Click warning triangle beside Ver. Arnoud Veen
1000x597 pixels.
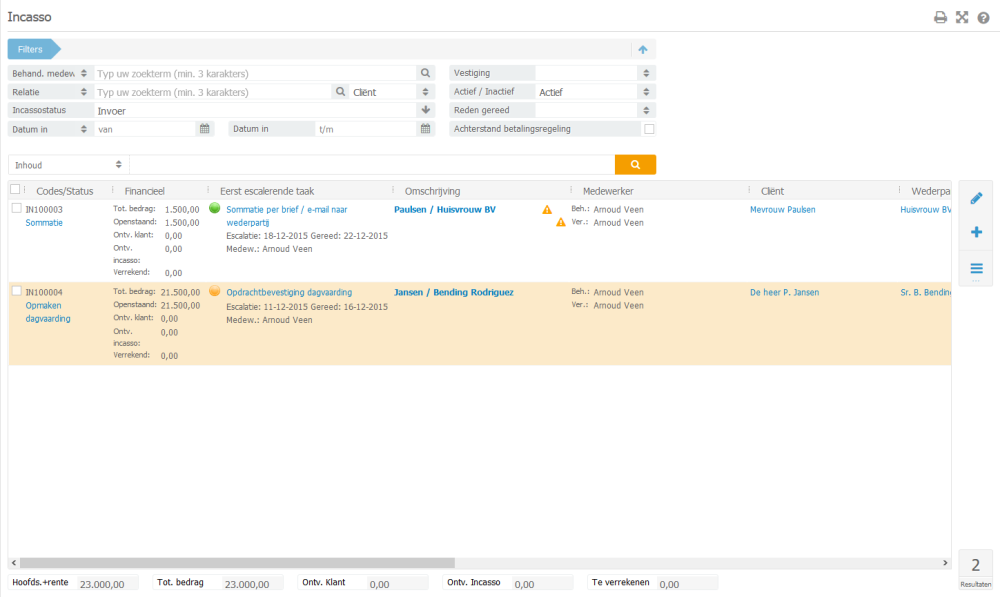(x=561, y=223)
